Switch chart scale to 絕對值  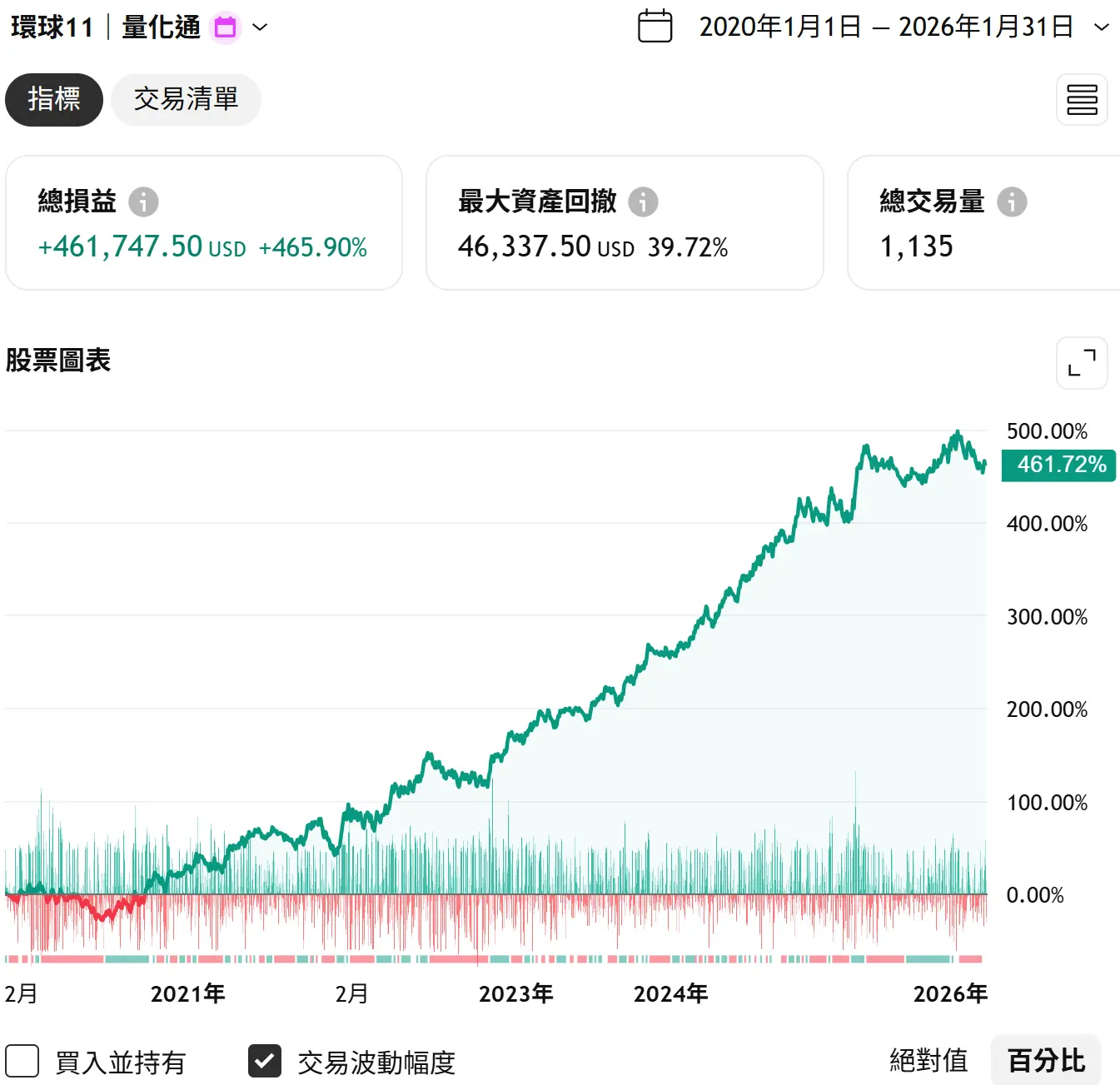928,1061
